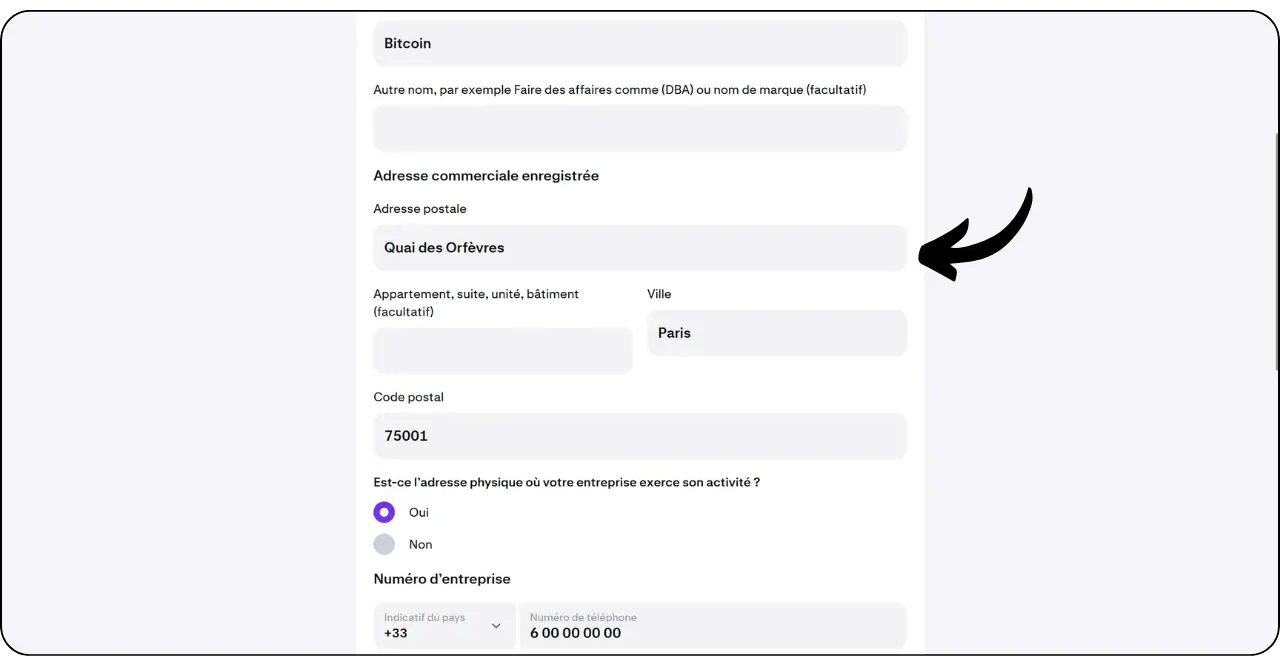Click the black curved arrow graphic

pyautogui.click(x=976, y=236)
